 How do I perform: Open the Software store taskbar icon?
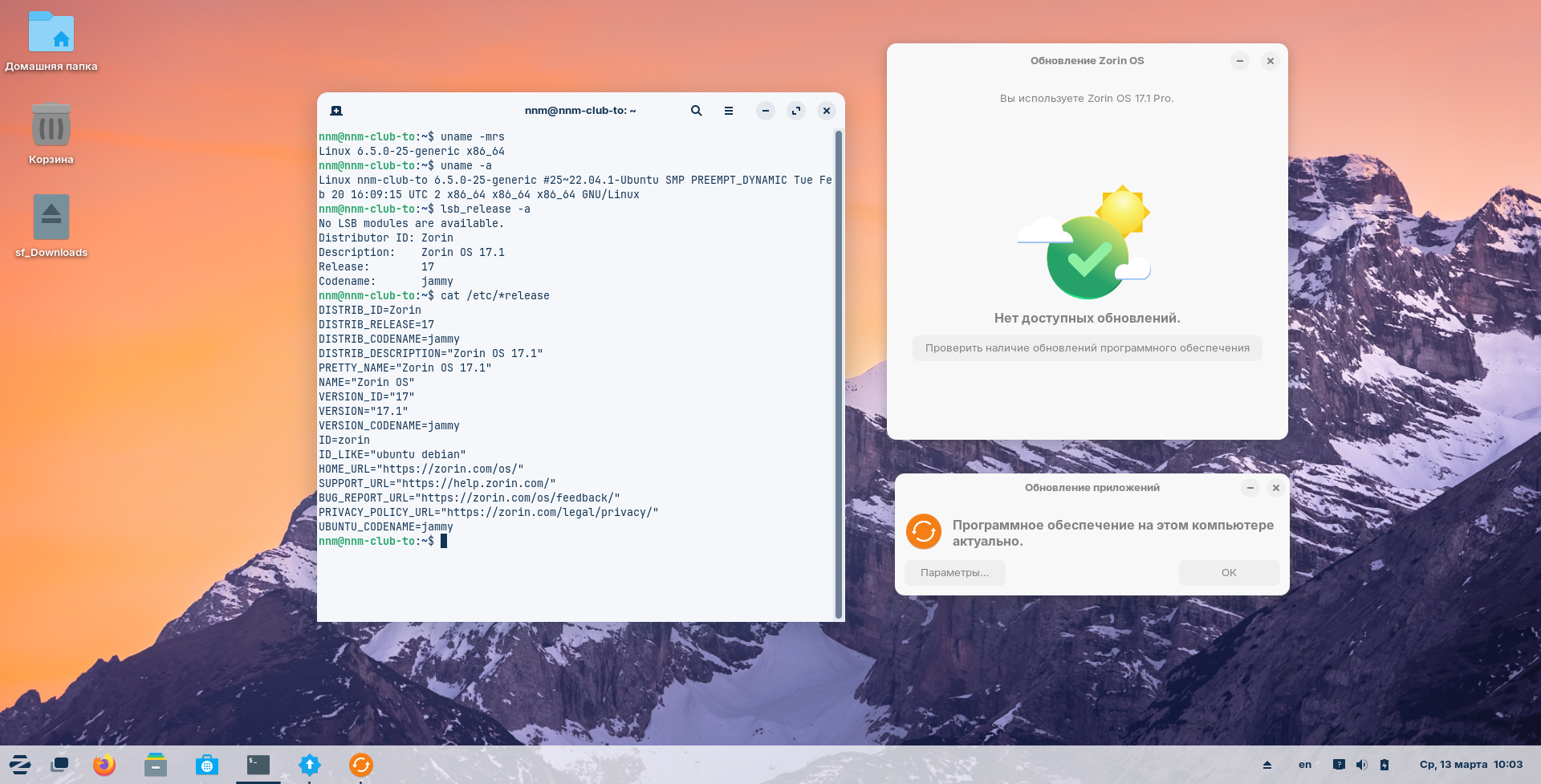[207, 765]
